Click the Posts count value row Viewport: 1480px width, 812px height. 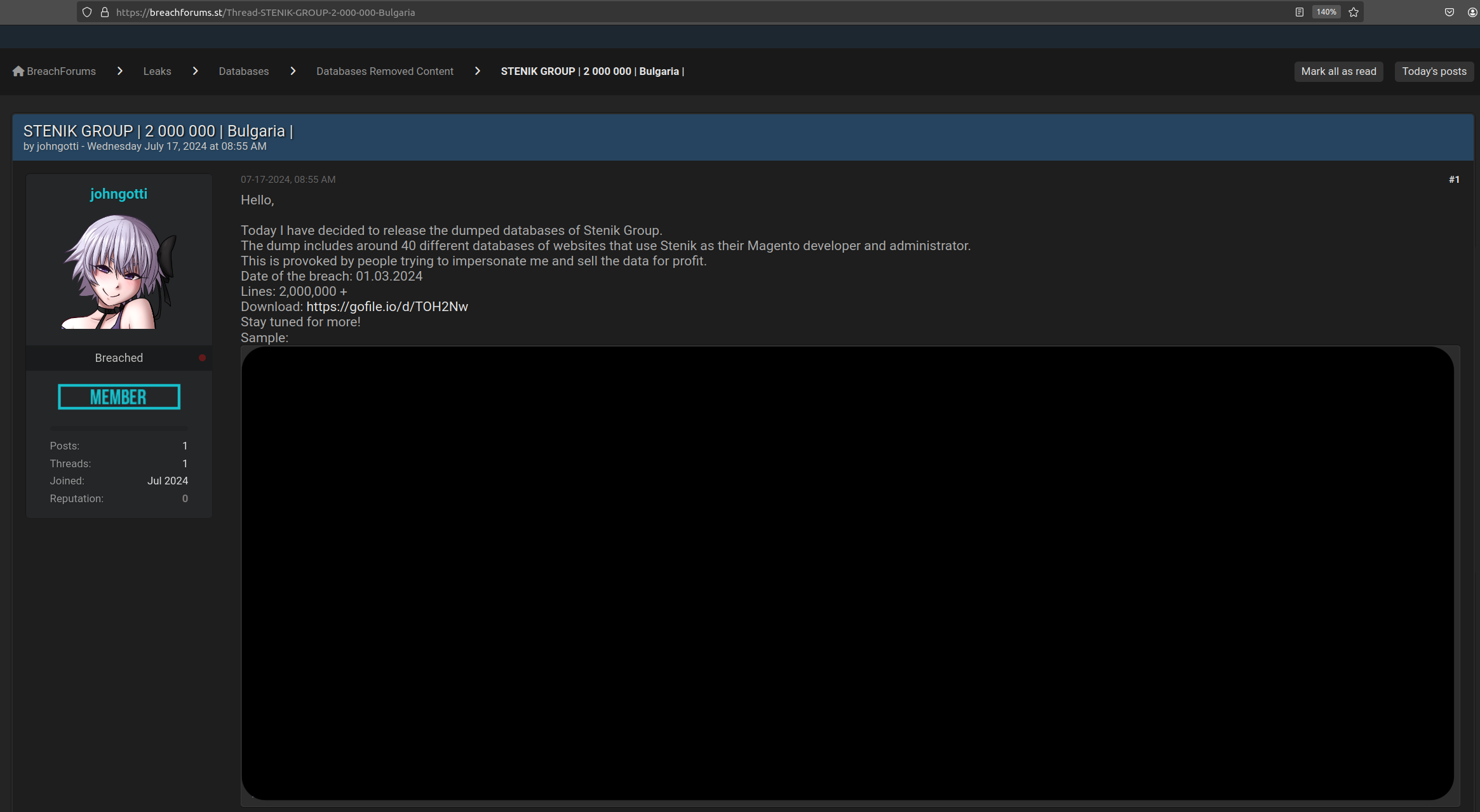pos(119,446)
